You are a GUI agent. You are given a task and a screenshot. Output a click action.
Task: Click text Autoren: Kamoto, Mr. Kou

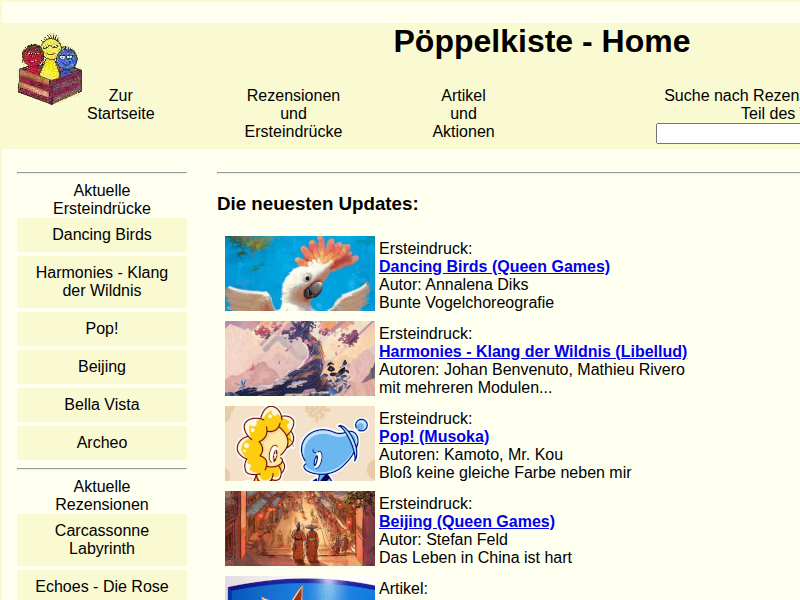(471, 455)
